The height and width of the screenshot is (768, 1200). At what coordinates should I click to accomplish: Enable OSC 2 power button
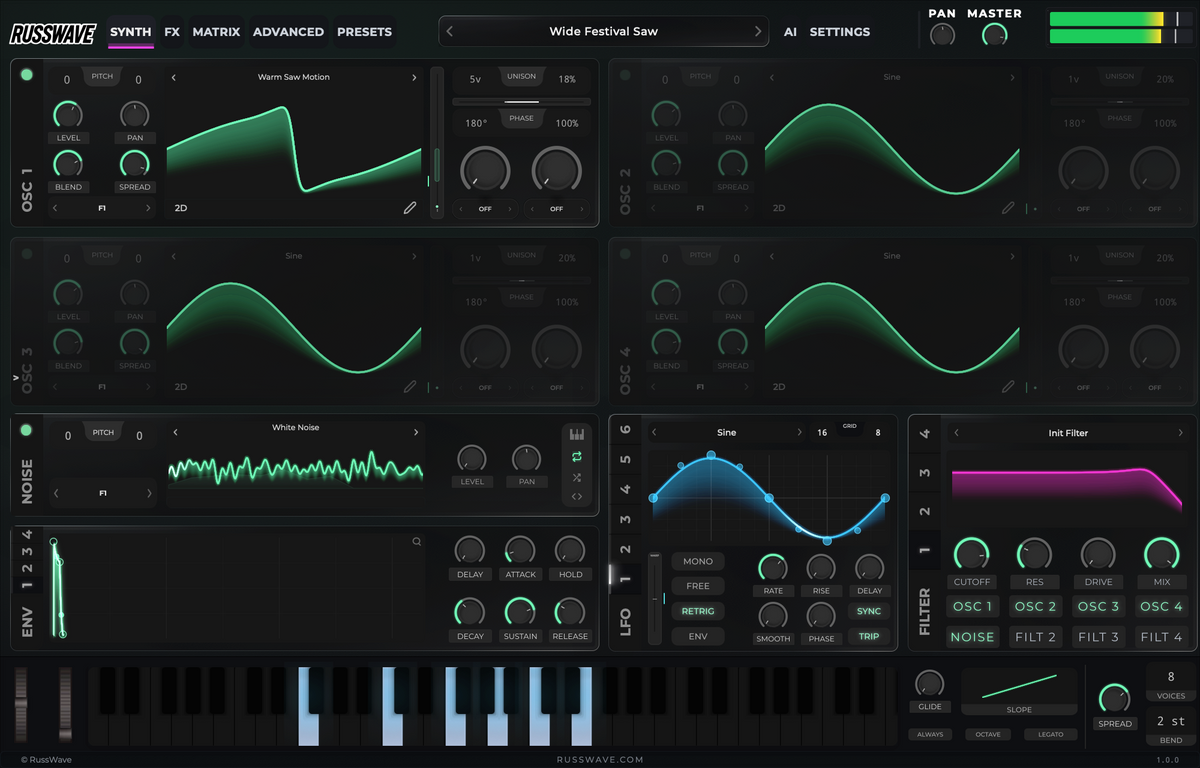tap(625, 75)
